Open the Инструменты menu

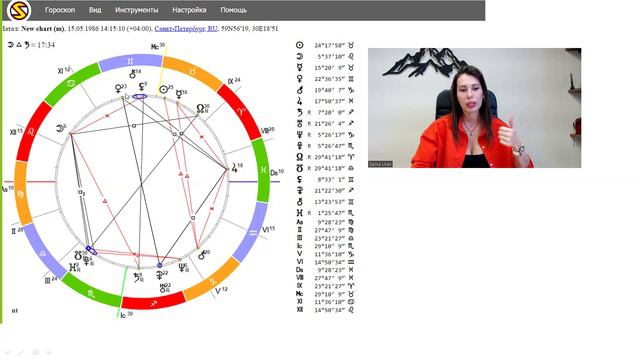[136, 10]
